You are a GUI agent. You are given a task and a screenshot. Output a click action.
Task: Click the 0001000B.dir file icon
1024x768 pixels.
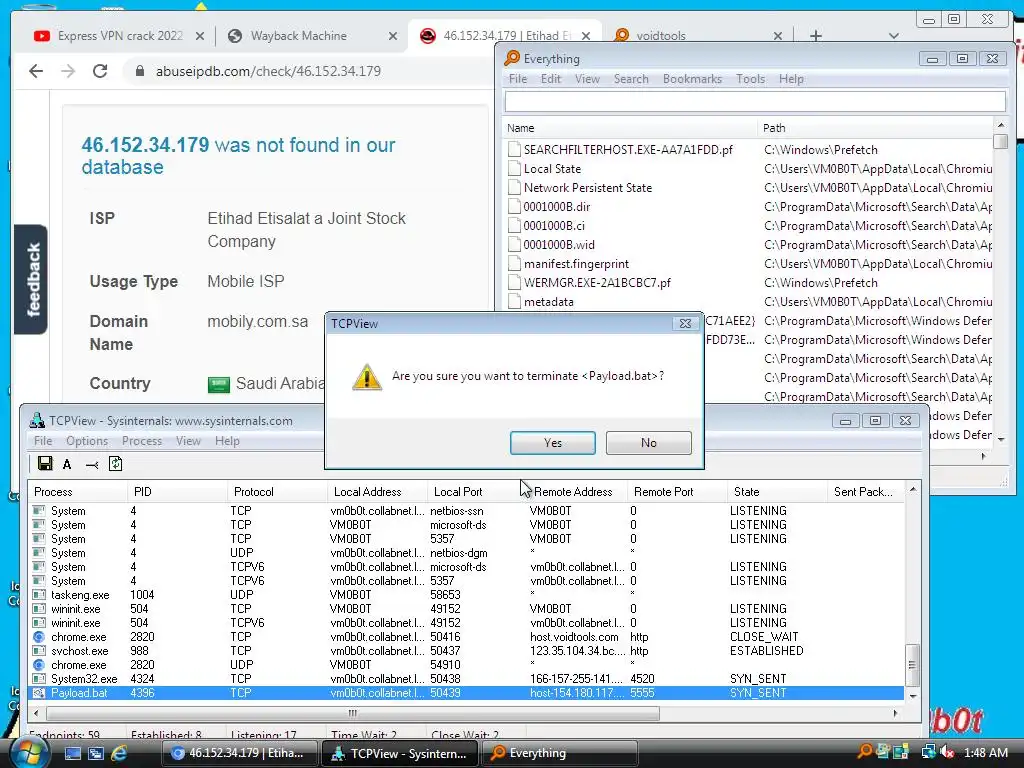pyautogui.click(x=514, y=206)
